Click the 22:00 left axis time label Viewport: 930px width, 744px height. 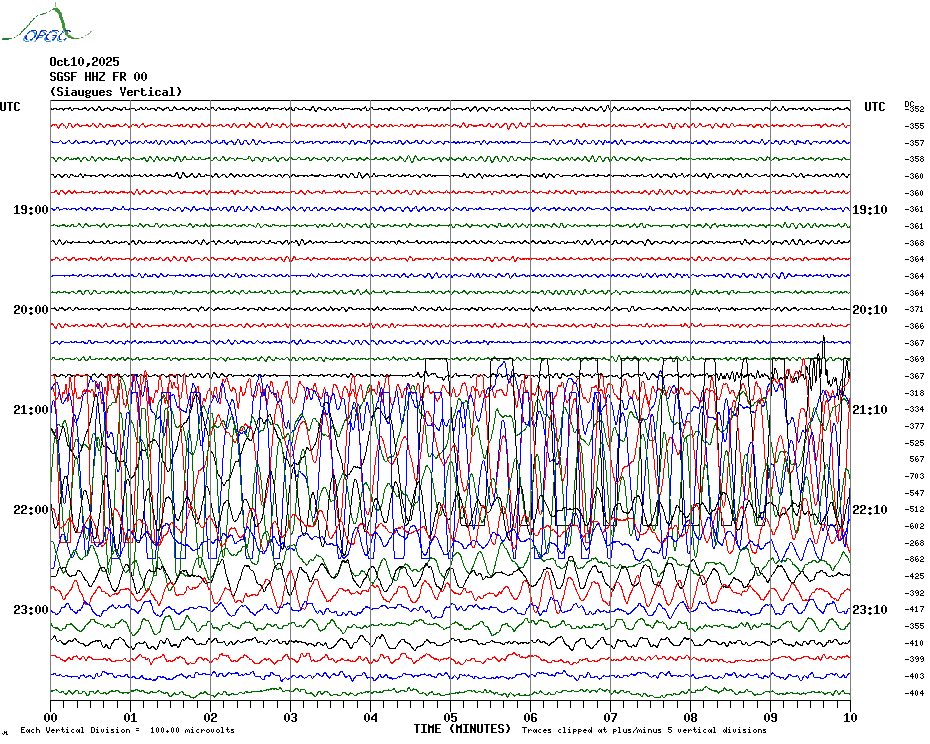(x=30, y=510)
